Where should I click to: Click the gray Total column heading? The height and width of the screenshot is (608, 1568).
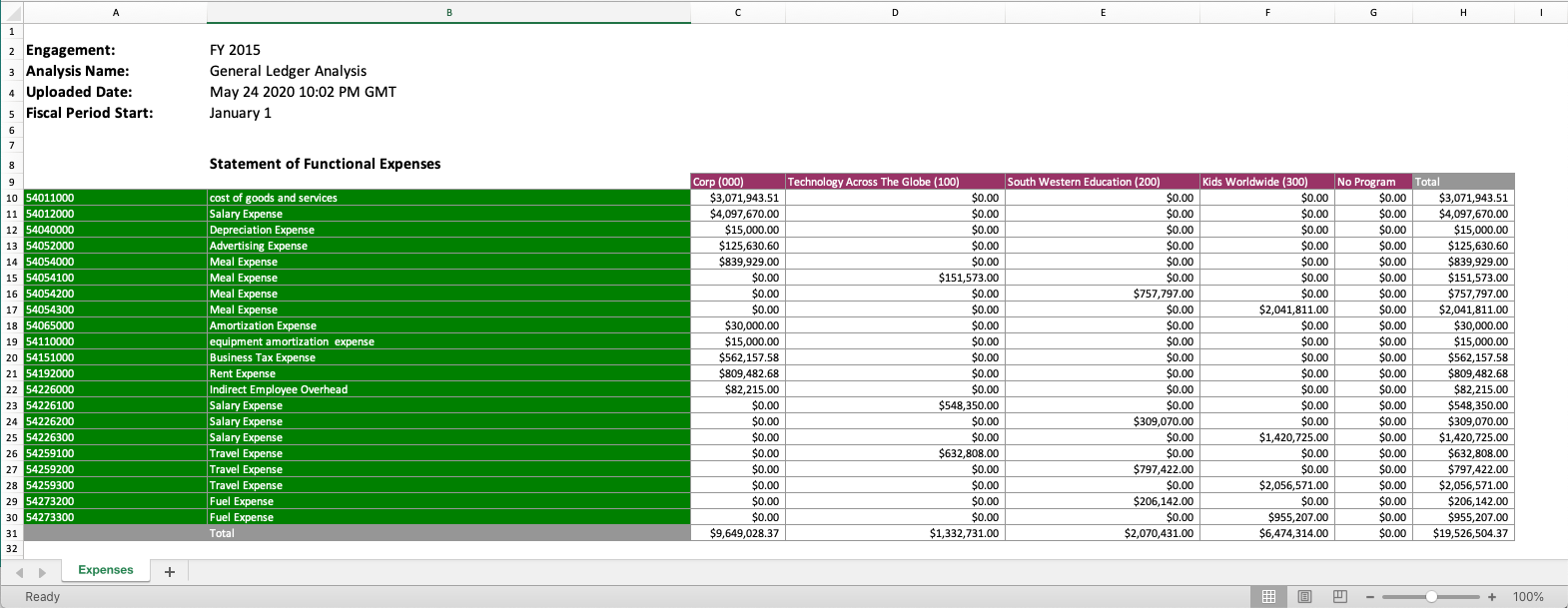pos(1463,182)
